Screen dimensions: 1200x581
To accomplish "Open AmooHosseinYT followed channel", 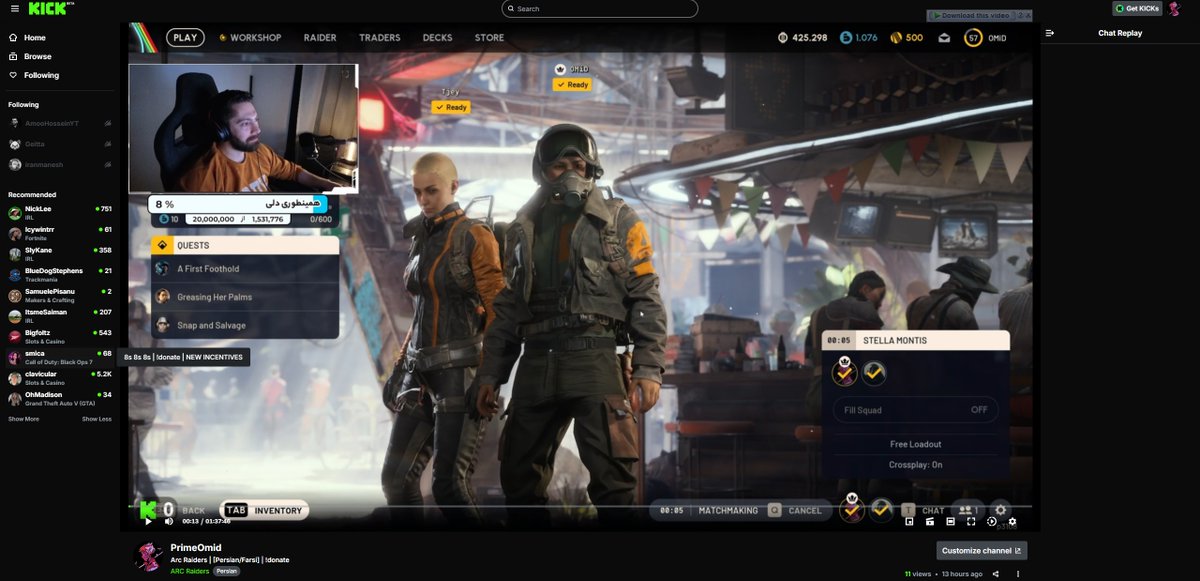I will (x=60, y=123).
